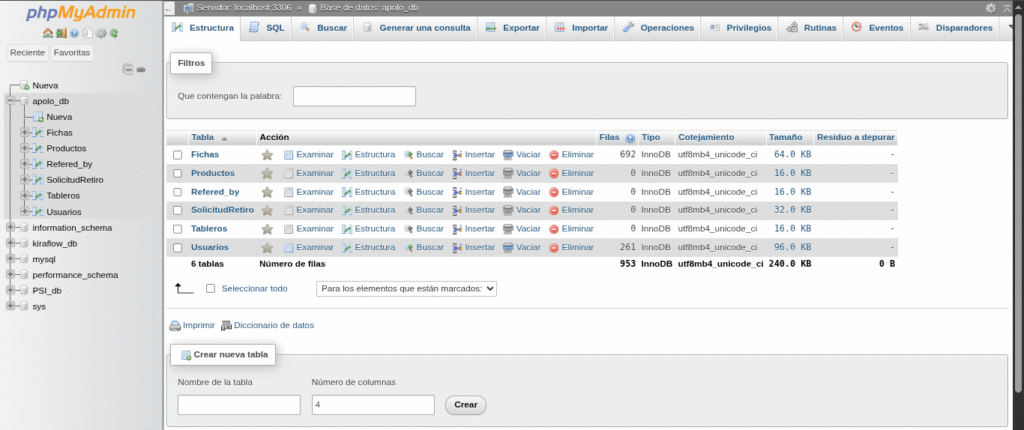Expand the kiraflow_db database node
This screenshot has width=1024, height=430.
click(10, 243)
